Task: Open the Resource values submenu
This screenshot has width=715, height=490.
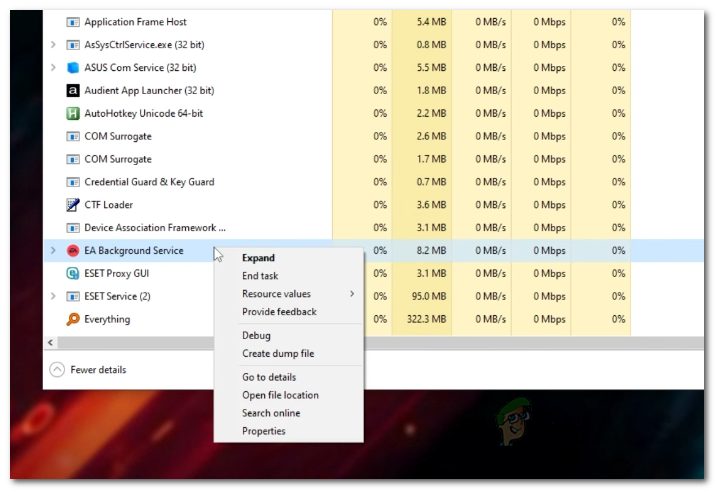Action: (289, 294)
